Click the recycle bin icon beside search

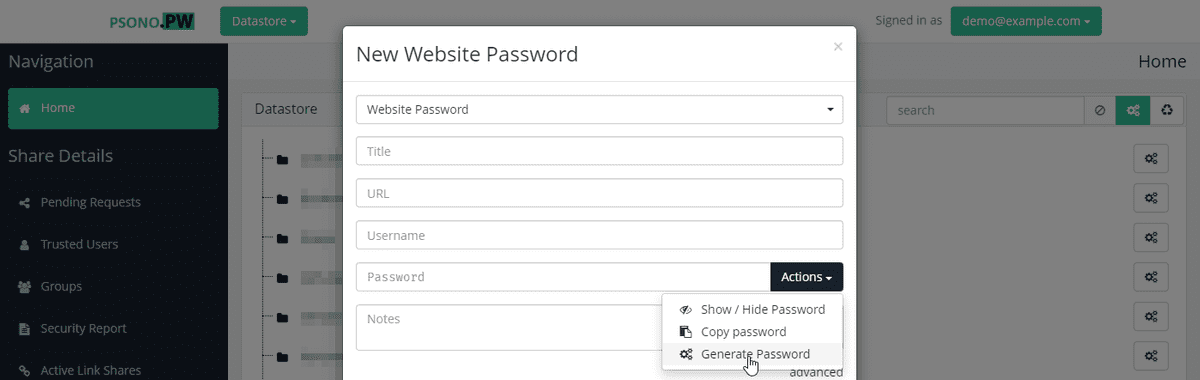click(1166, 110)
